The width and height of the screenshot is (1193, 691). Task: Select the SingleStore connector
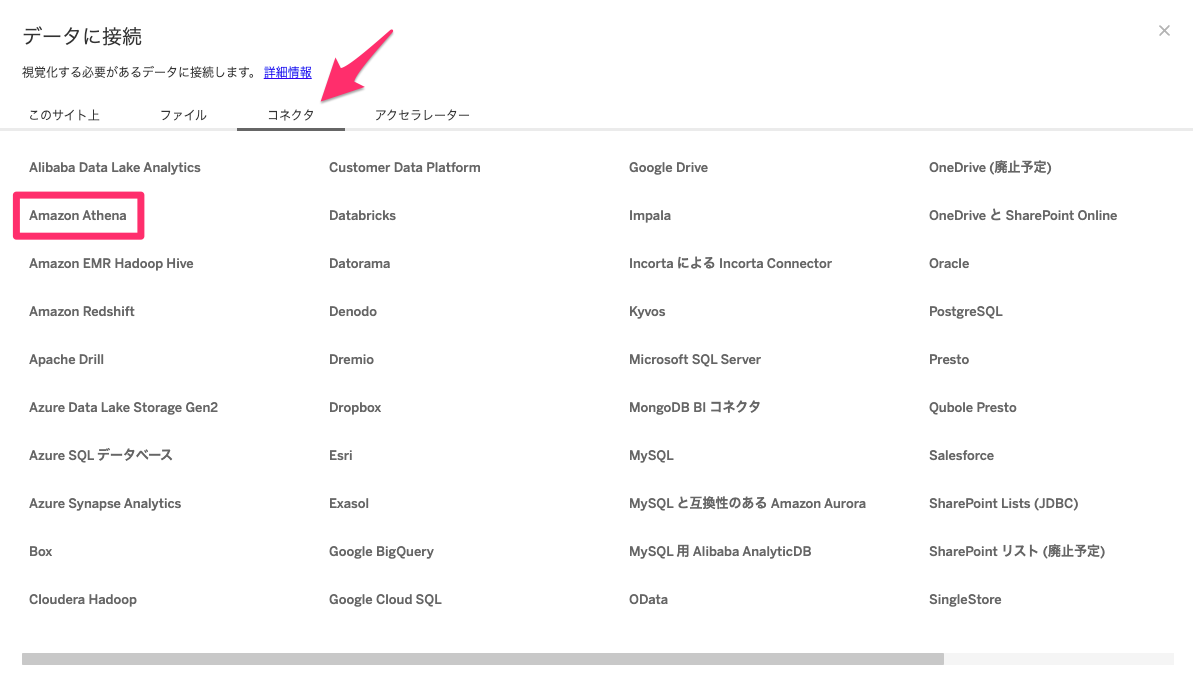click(x=965, y=600)
